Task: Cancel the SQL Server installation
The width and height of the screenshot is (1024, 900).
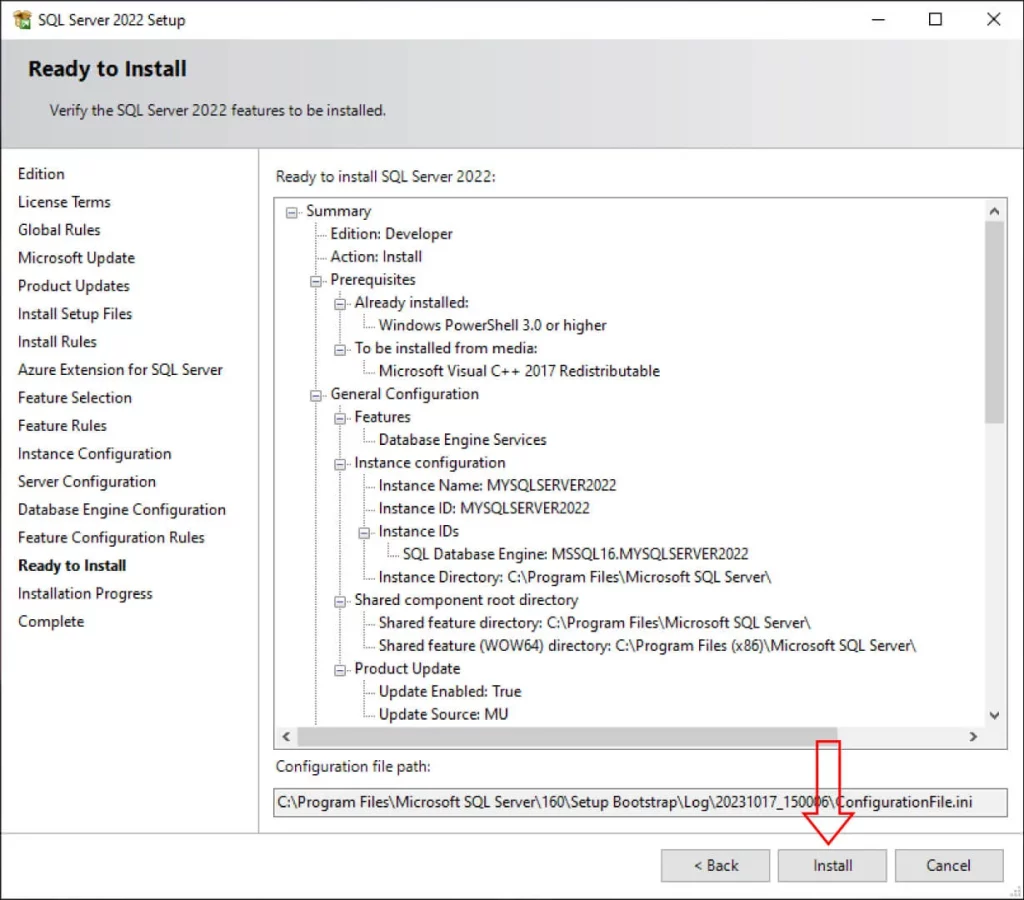Action: (948, 865)
